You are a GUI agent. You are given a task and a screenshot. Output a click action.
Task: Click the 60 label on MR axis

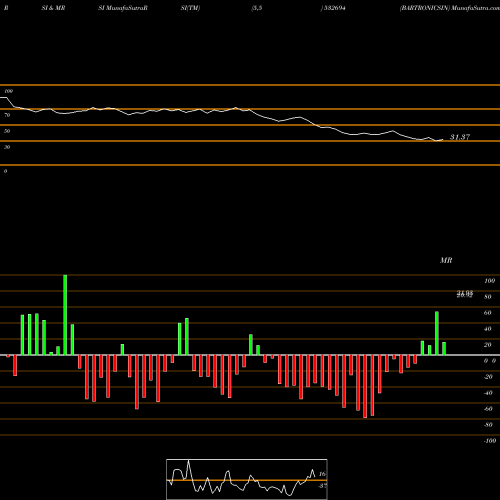[x=488, y=313]
